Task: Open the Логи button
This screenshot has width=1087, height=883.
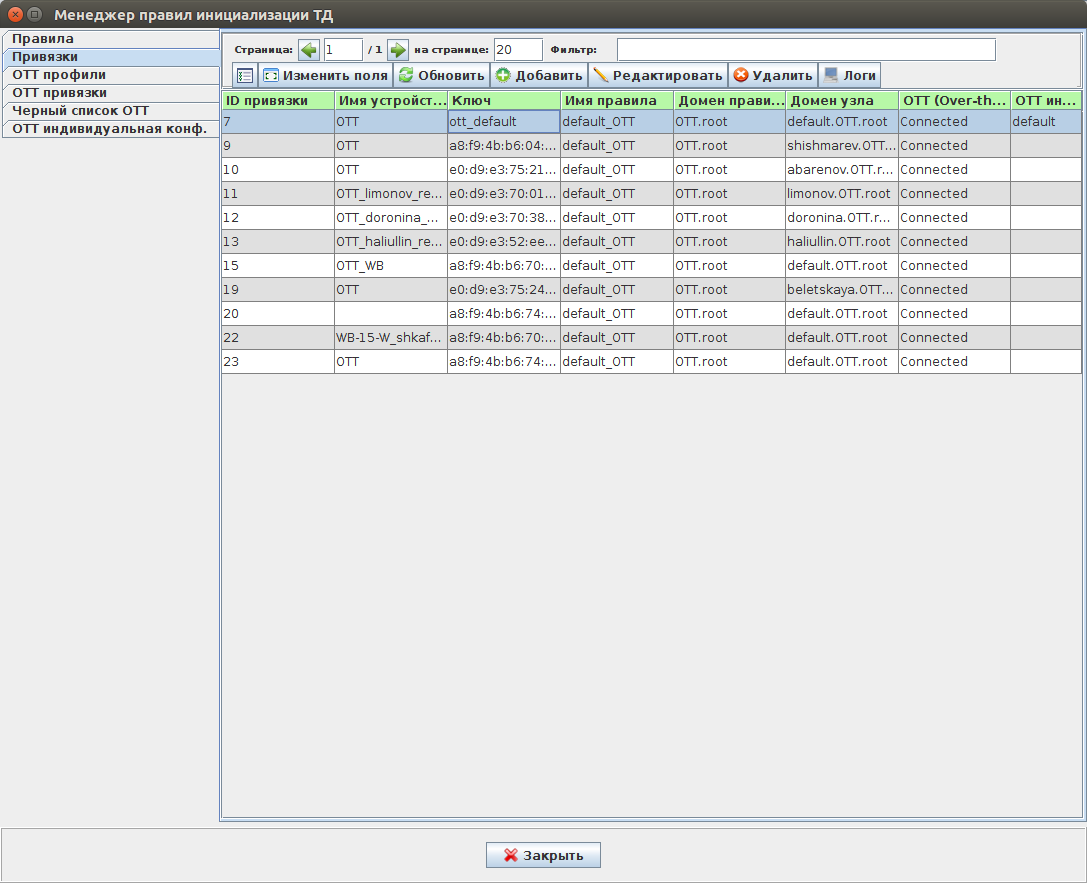Action: point(850,75)
